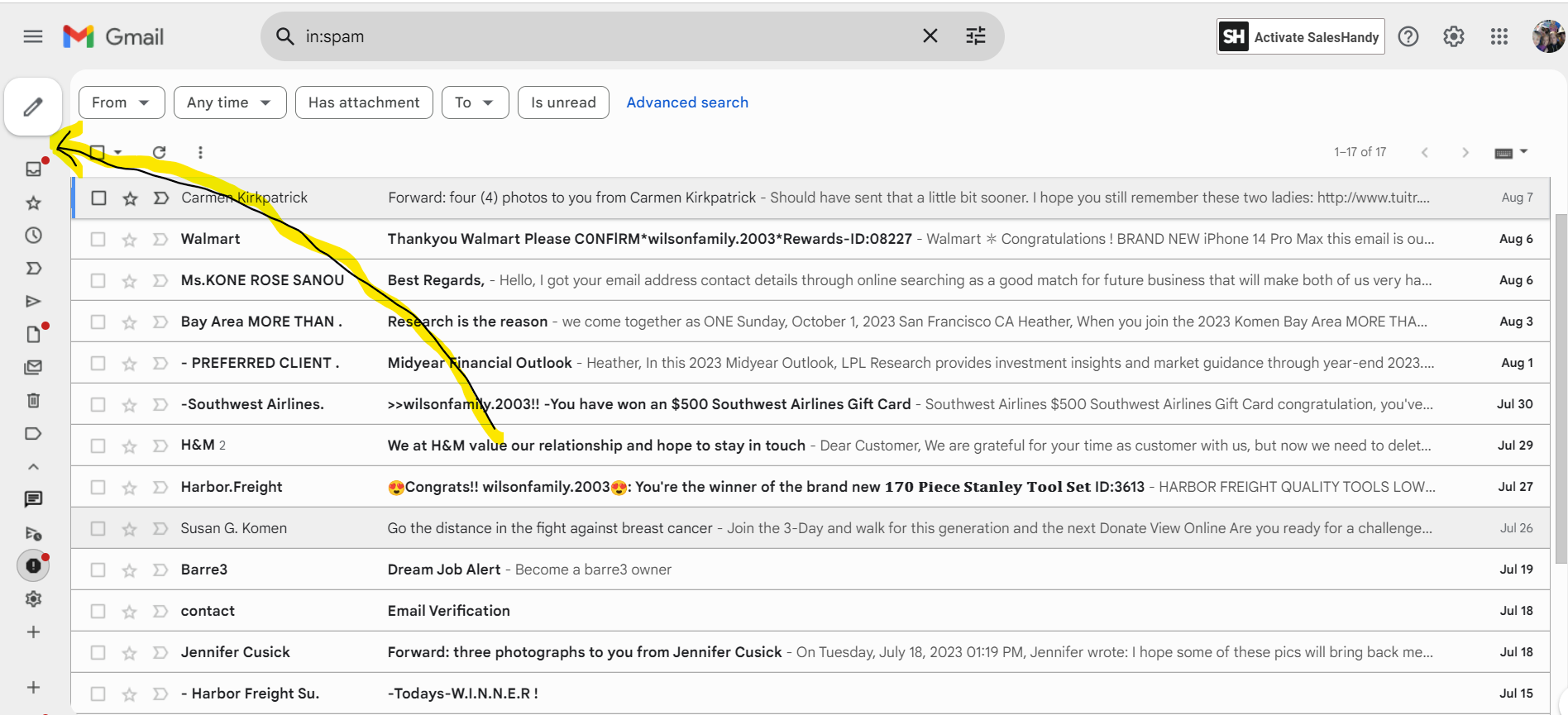Open Manage labels gear in sidebar
The width and height of the screenshot is (1568, 715).
point(33,599)
